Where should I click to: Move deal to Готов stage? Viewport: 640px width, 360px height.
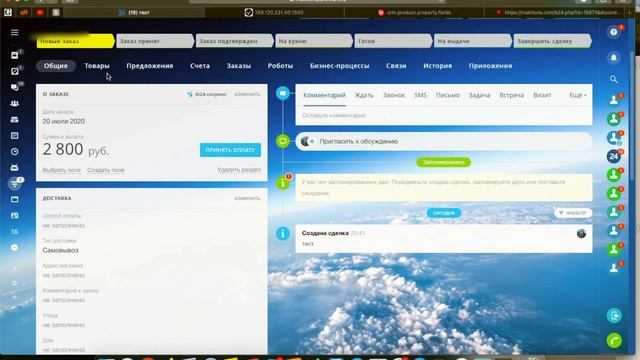(x=393, y=41)
